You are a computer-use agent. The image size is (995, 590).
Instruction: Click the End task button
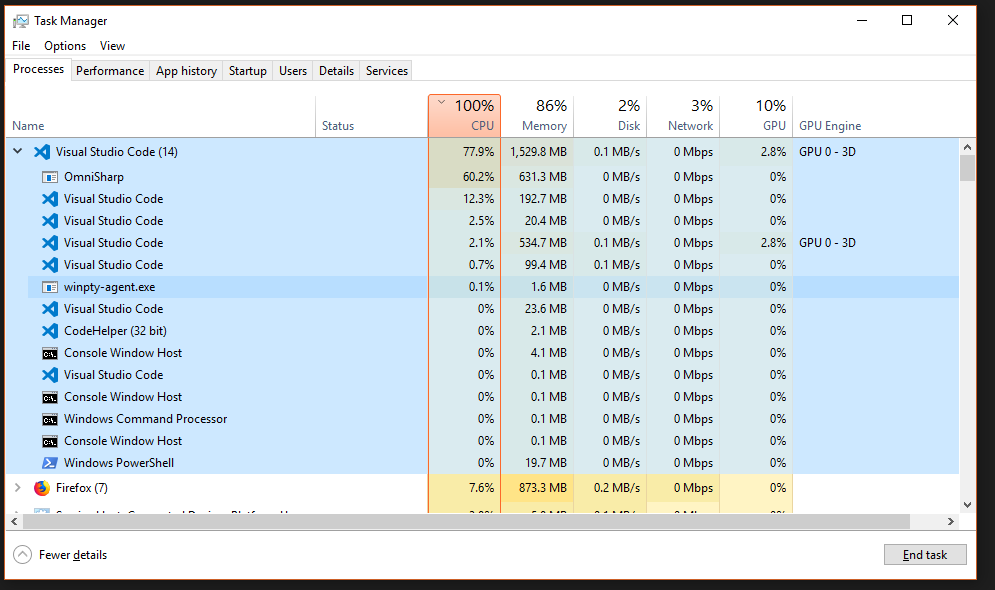pos(925,554)
